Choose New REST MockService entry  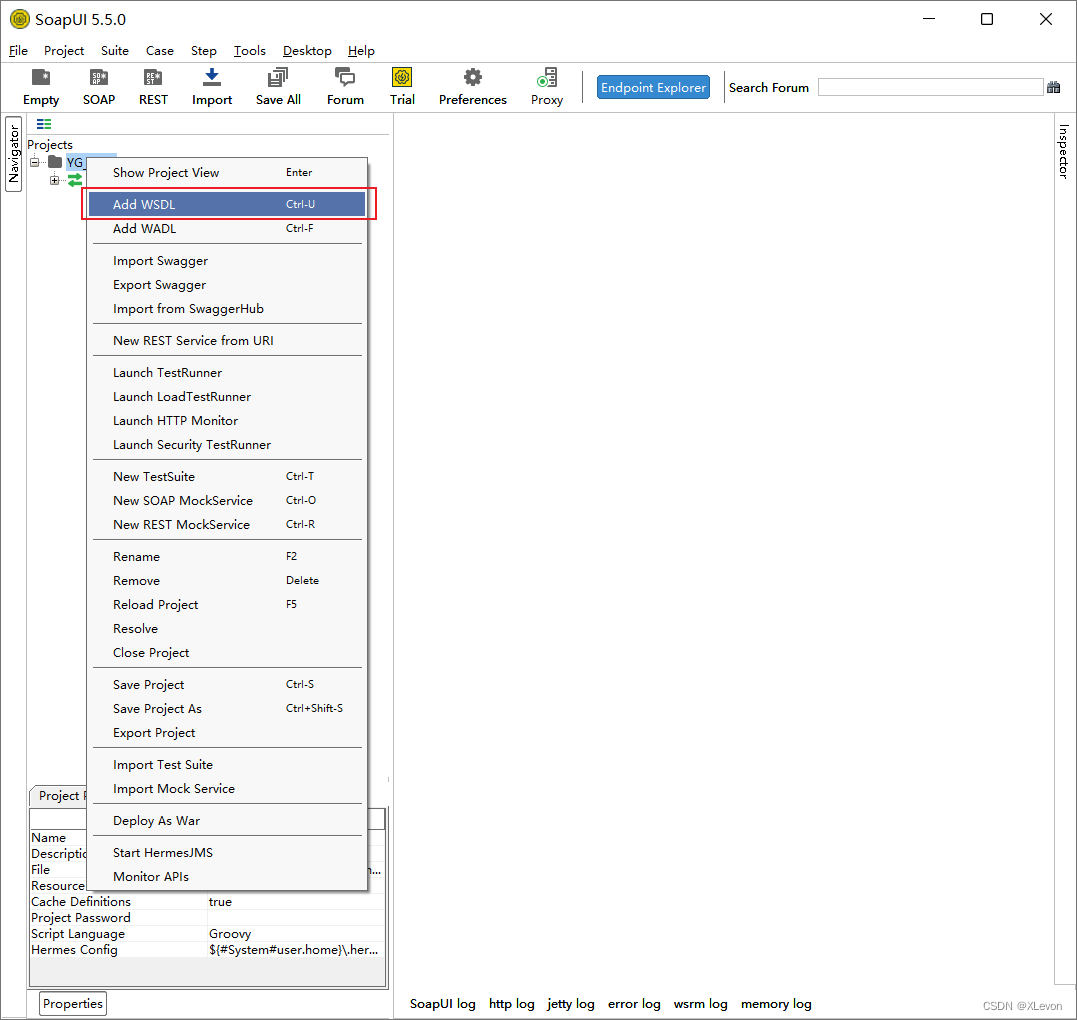pos(227,524)
